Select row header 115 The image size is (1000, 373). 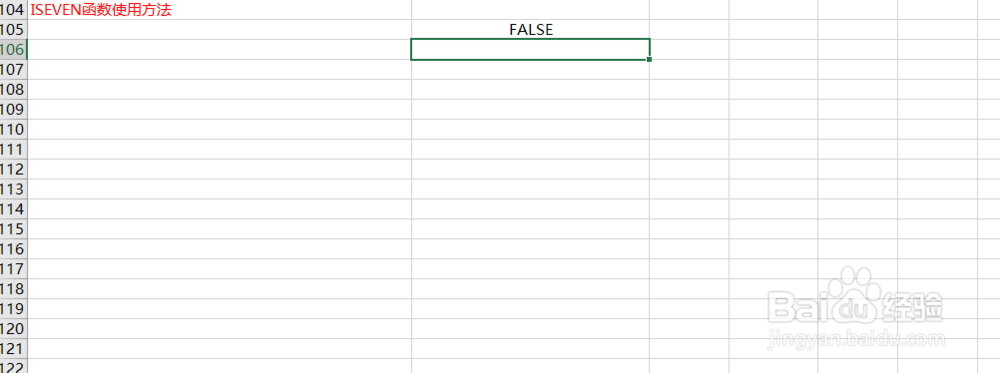tap(13, 229)
